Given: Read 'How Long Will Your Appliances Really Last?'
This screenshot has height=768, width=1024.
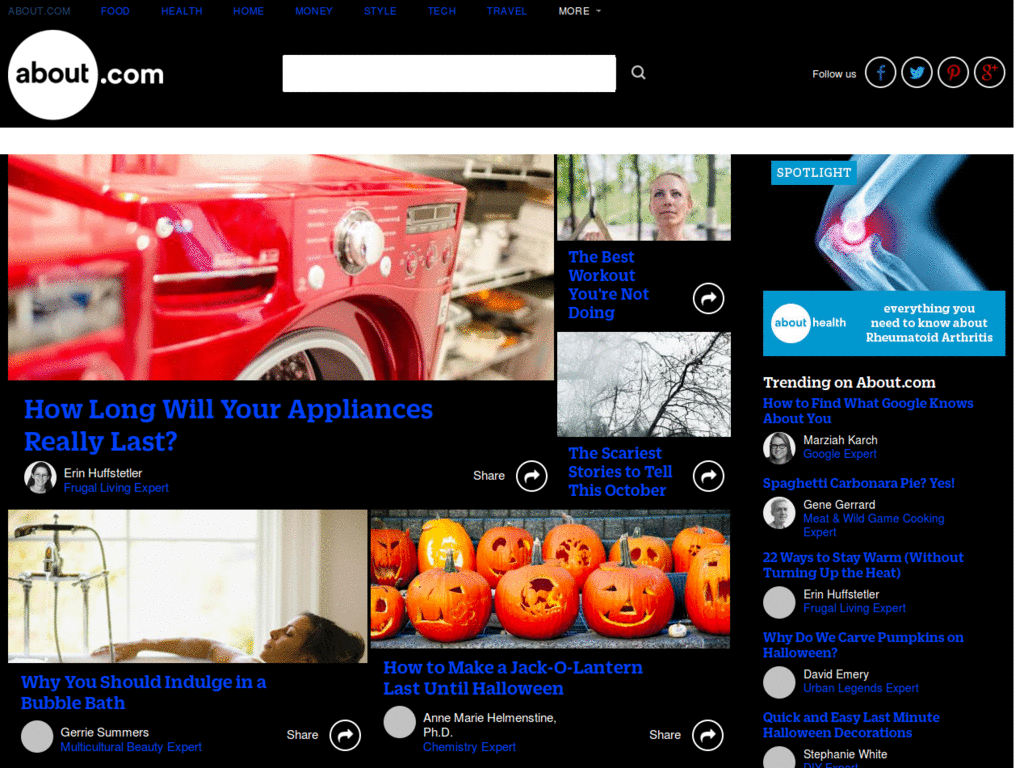Looking at the screenshot, I should (x=228, y=425).
